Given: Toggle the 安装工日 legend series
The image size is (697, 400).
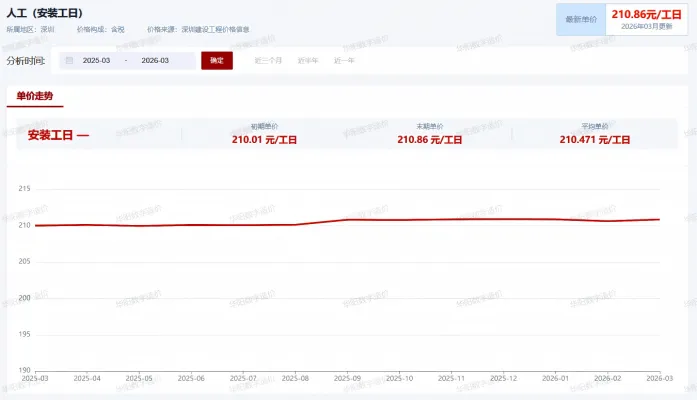Looking at the screenshot, I should pos(58,135).
